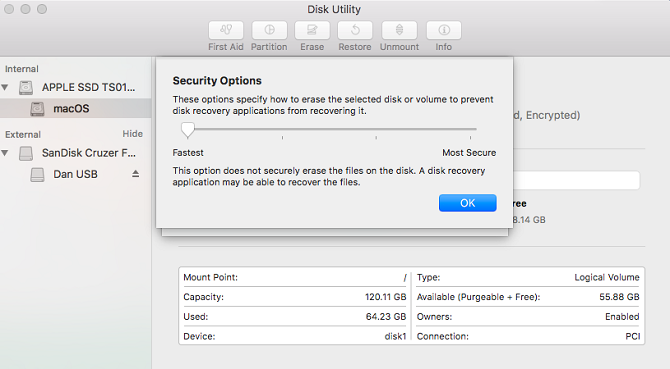Viewport: 670px width, 369px height.
Task: Open the Partition tool
Action: pyautogui.click(x=269, y=30)
